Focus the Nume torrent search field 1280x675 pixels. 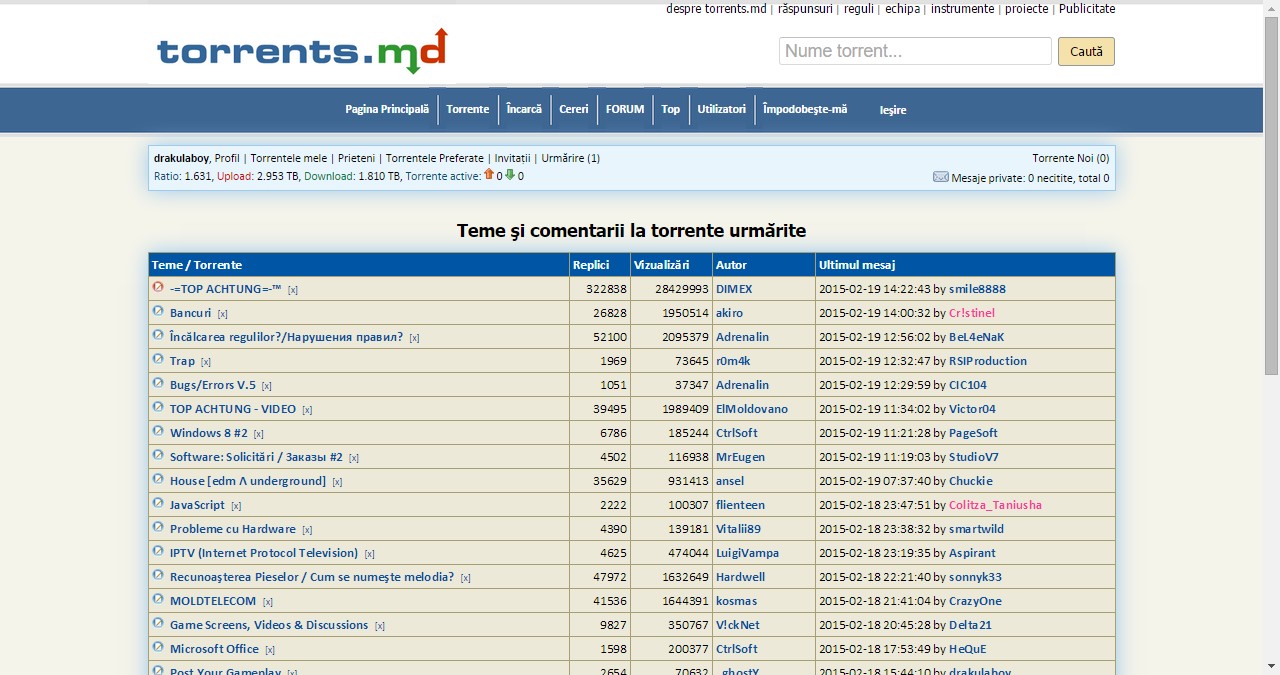point(915,51)
